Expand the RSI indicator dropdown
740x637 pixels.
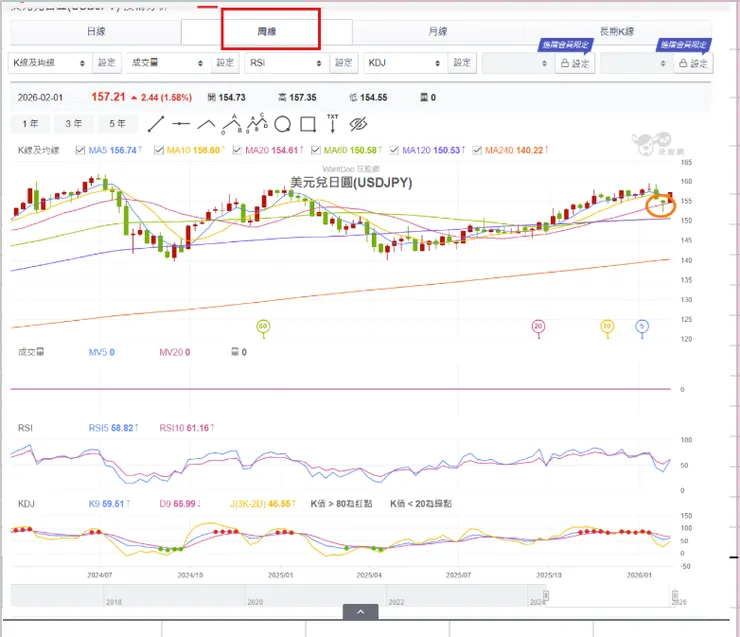pos(286,63)
